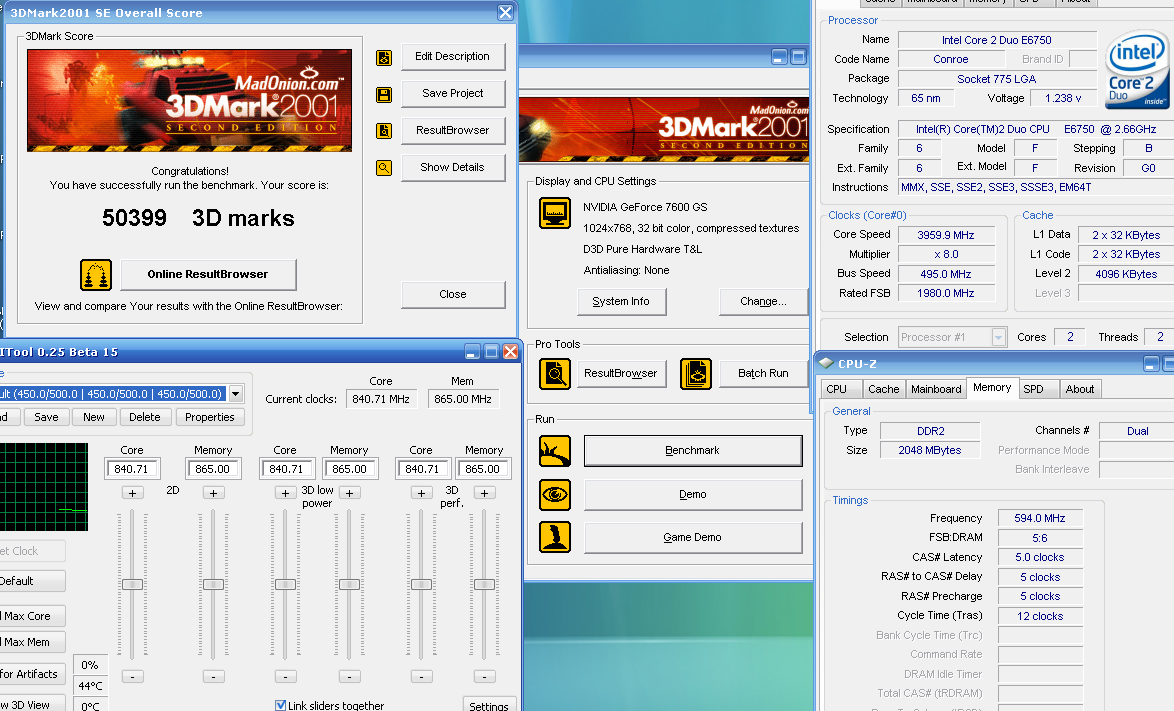The image size is (1174, 711).
Task: Click the Max Mem button in ATITool
Action: pos(30,642)
